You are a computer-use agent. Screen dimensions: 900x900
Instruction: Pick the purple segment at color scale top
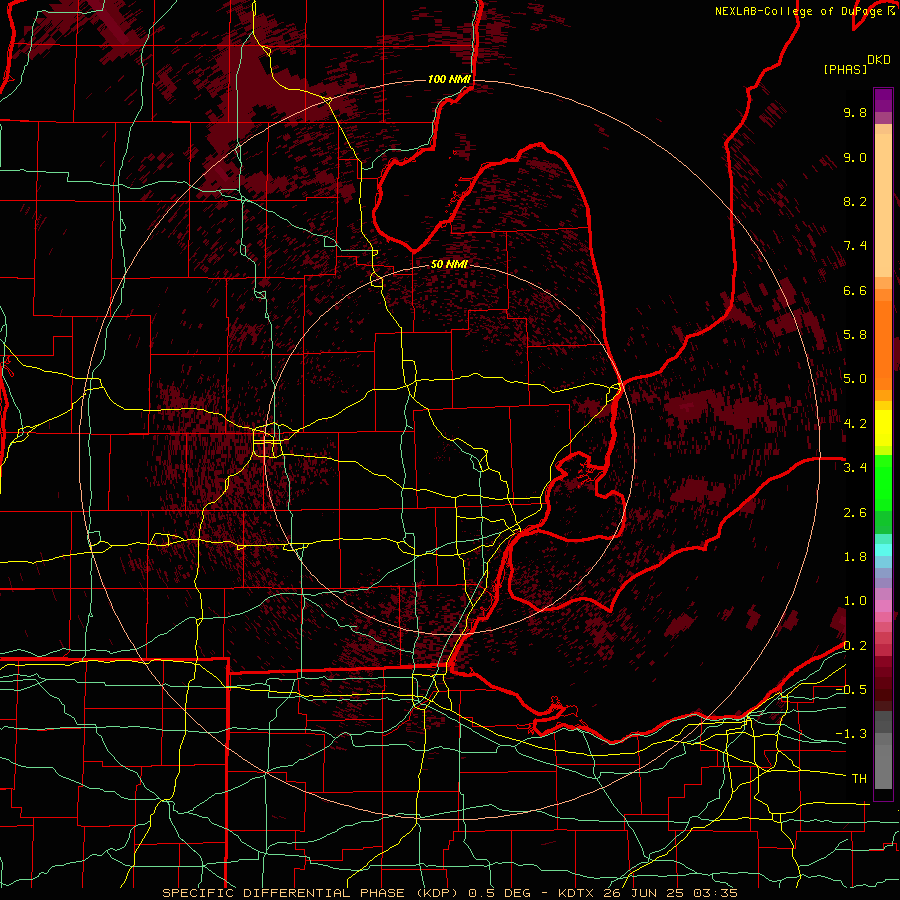[x=883, y=100]
